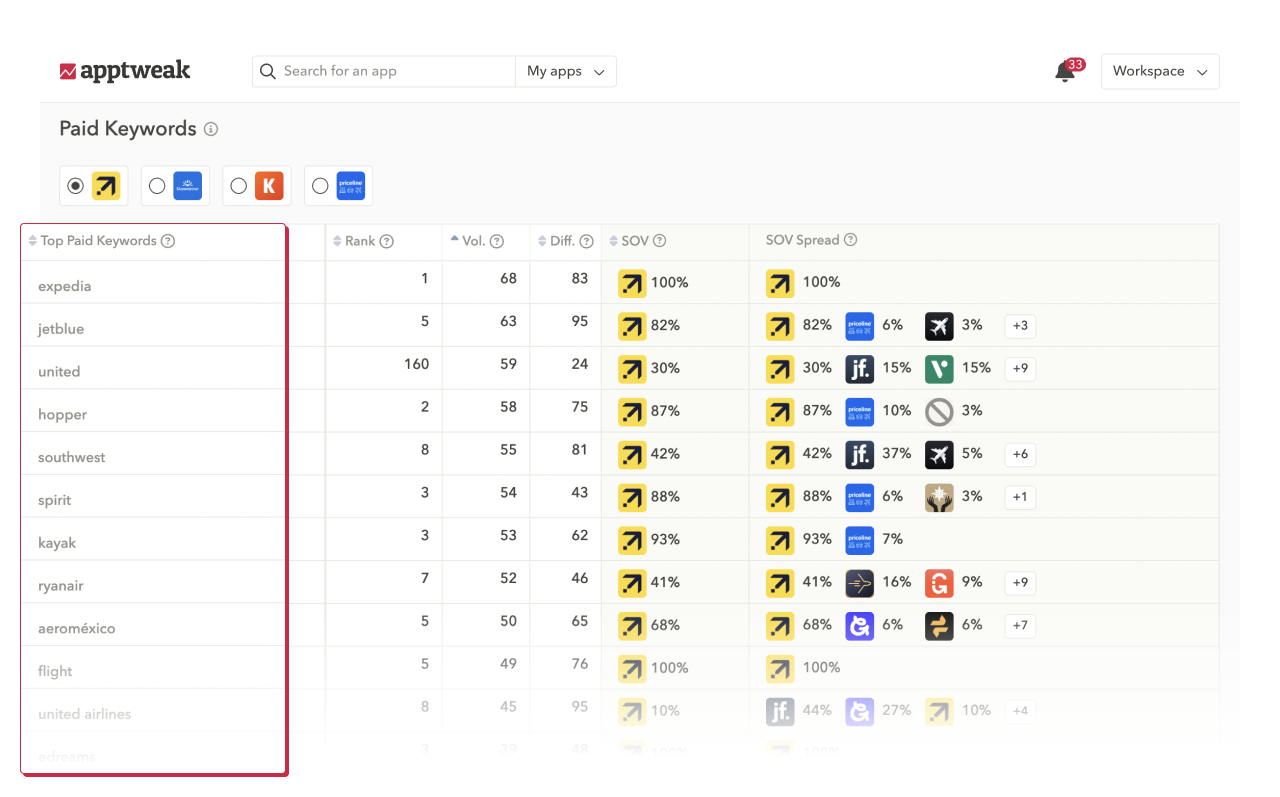Expand +9 more apps in united row
This screenshot has width=1280, height=797.
(x=1020, y=369)
